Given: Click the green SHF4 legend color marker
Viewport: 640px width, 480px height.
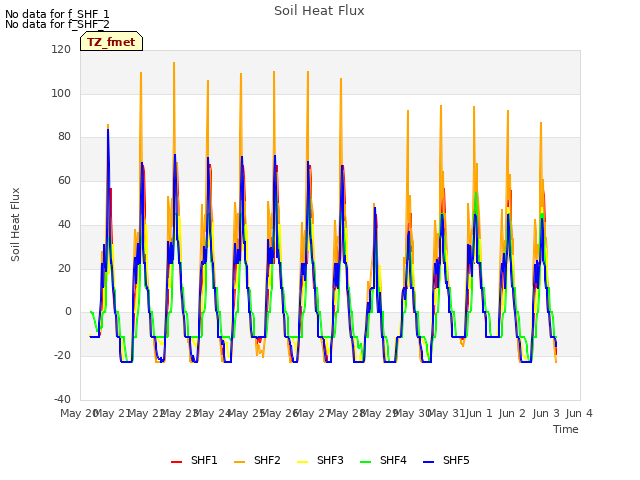Looking at the screenshot, I should coord(366,462).
